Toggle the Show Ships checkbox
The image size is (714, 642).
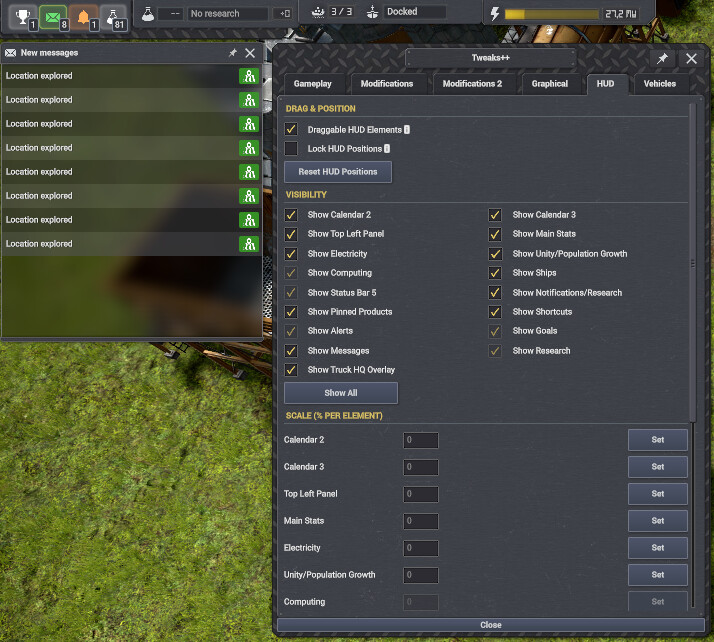click(495, 273)
